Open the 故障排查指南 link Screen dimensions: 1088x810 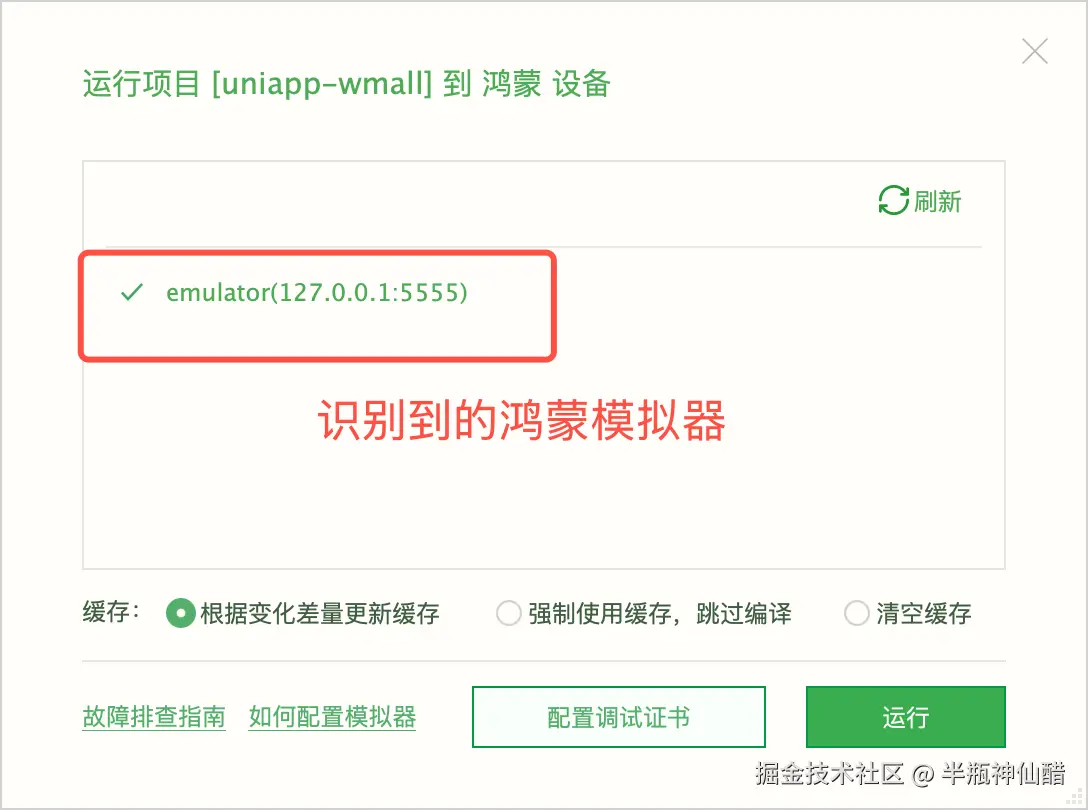click(154, 716)
